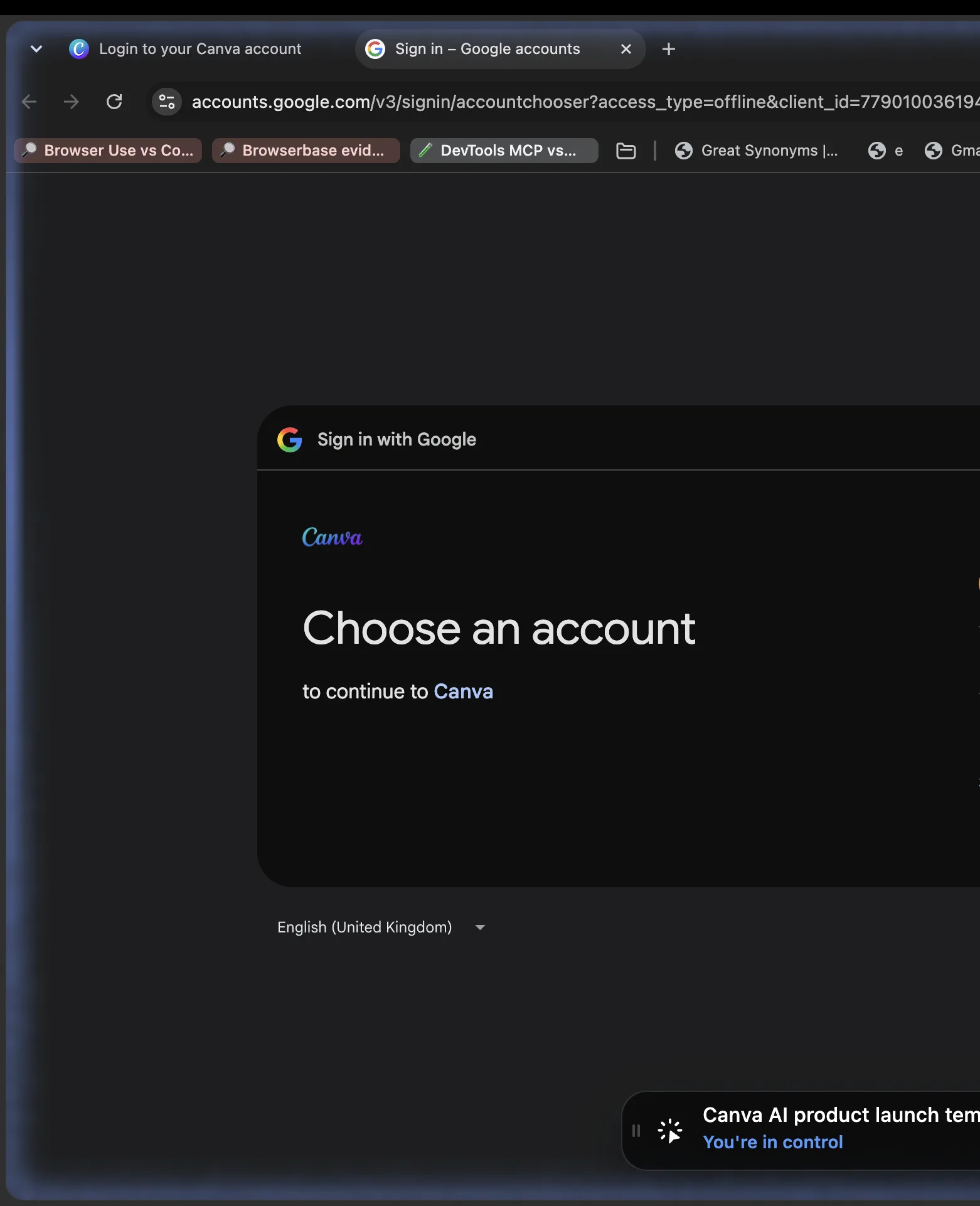The height and width of the screenshot is (1206, 980).
Task: Open the bookmark labeled e
Action: [886, 151]
